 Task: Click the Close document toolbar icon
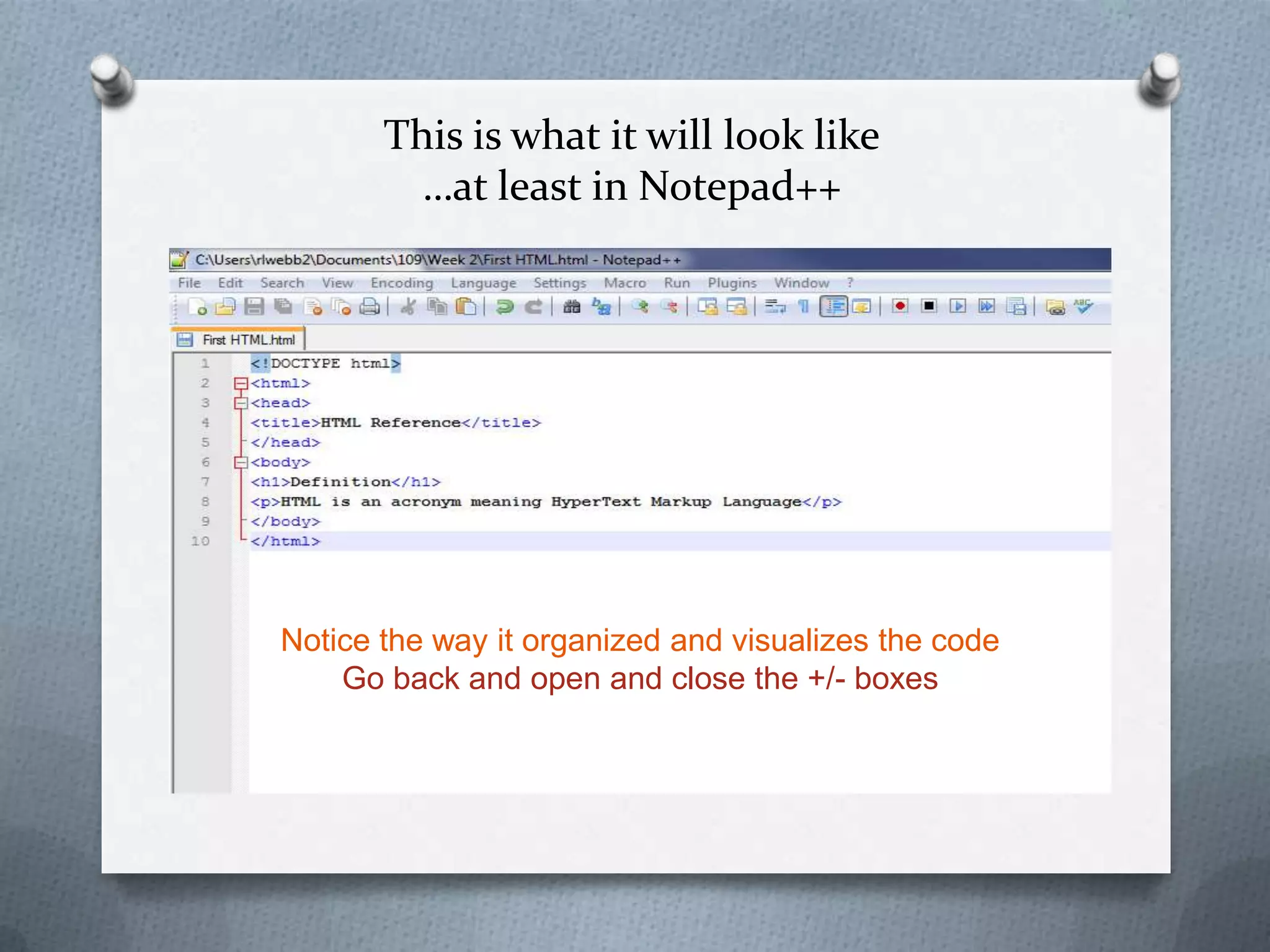click(x=313, y=306)
